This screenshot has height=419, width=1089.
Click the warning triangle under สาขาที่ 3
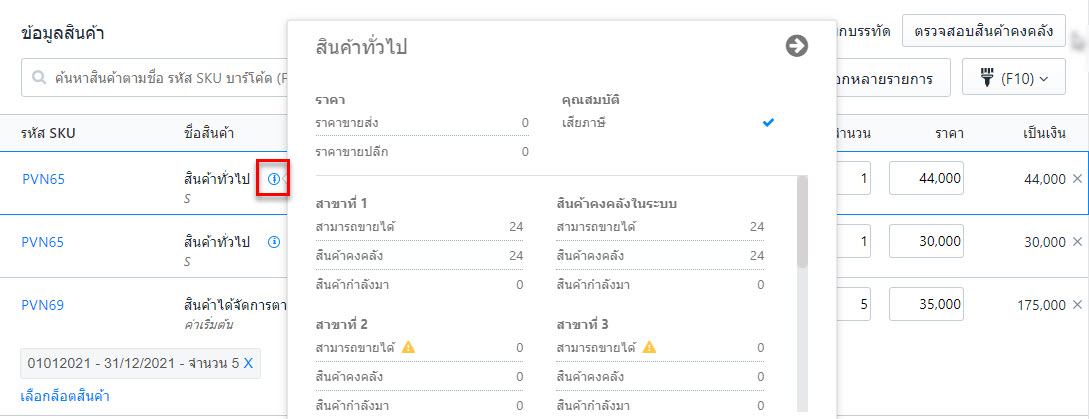pos(649,347)
